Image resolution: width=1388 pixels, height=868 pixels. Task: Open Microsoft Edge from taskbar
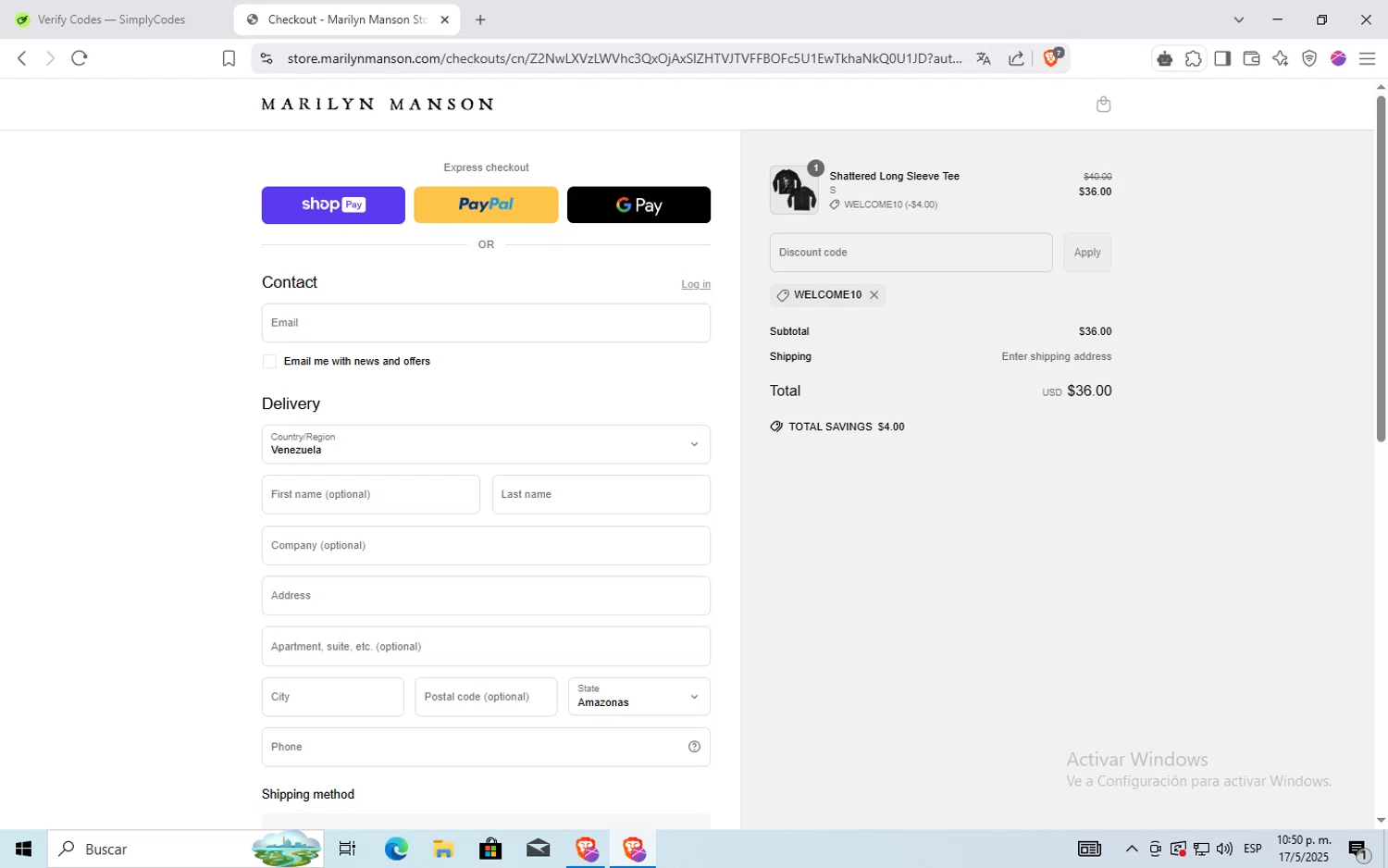pyautogui.click(x=396, y=849)
